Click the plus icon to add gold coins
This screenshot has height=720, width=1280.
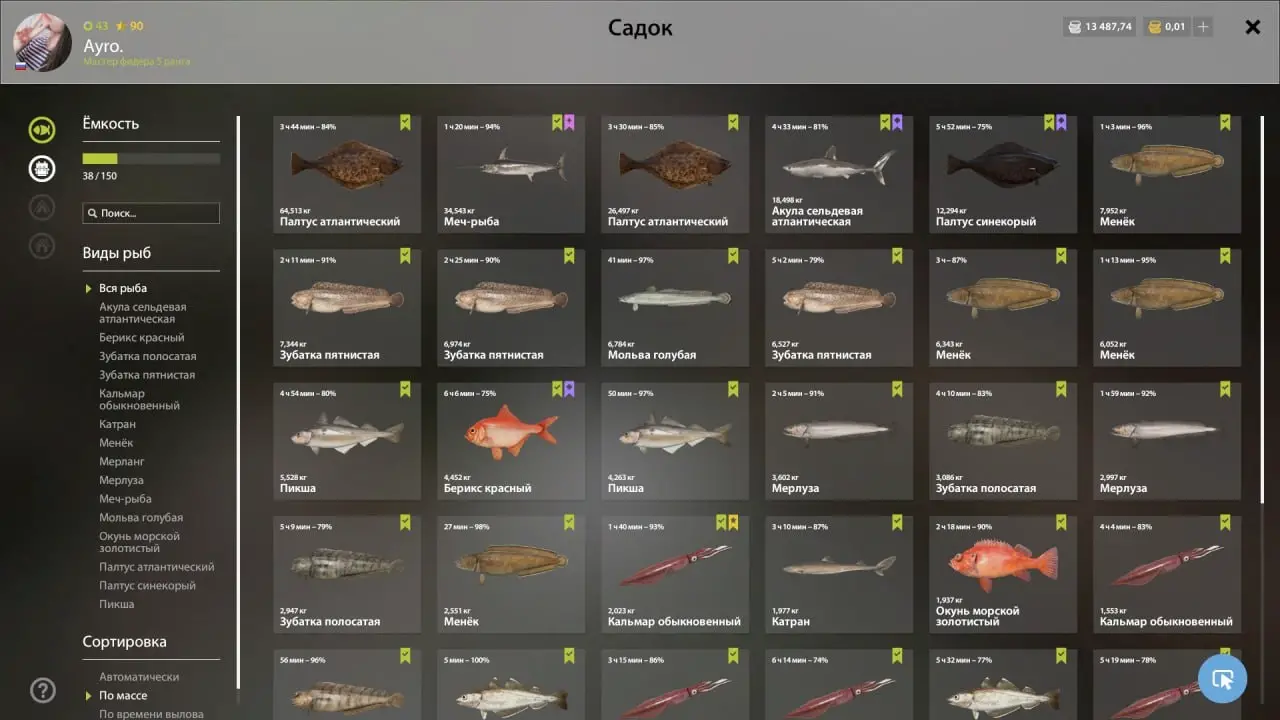(1203, 27)
